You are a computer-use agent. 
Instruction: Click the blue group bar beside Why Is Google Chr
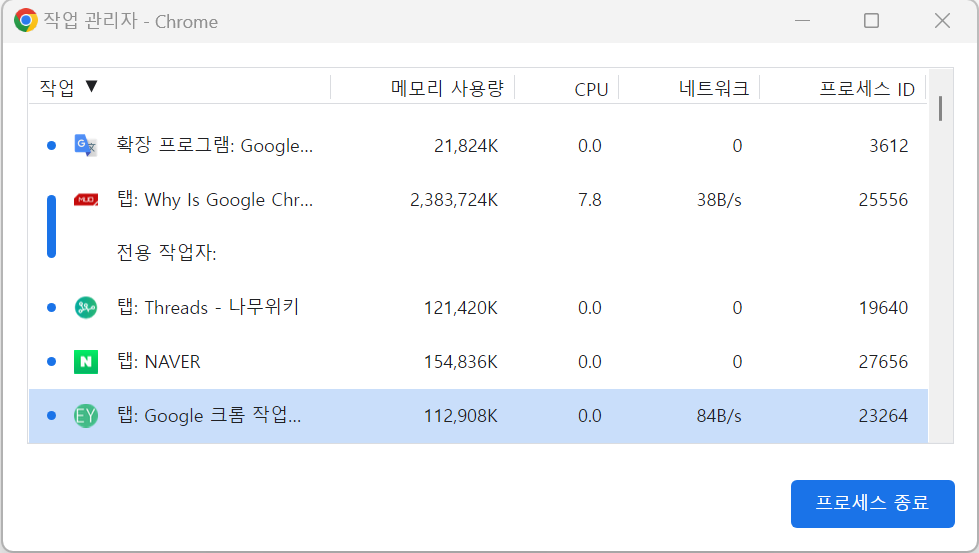51,227
